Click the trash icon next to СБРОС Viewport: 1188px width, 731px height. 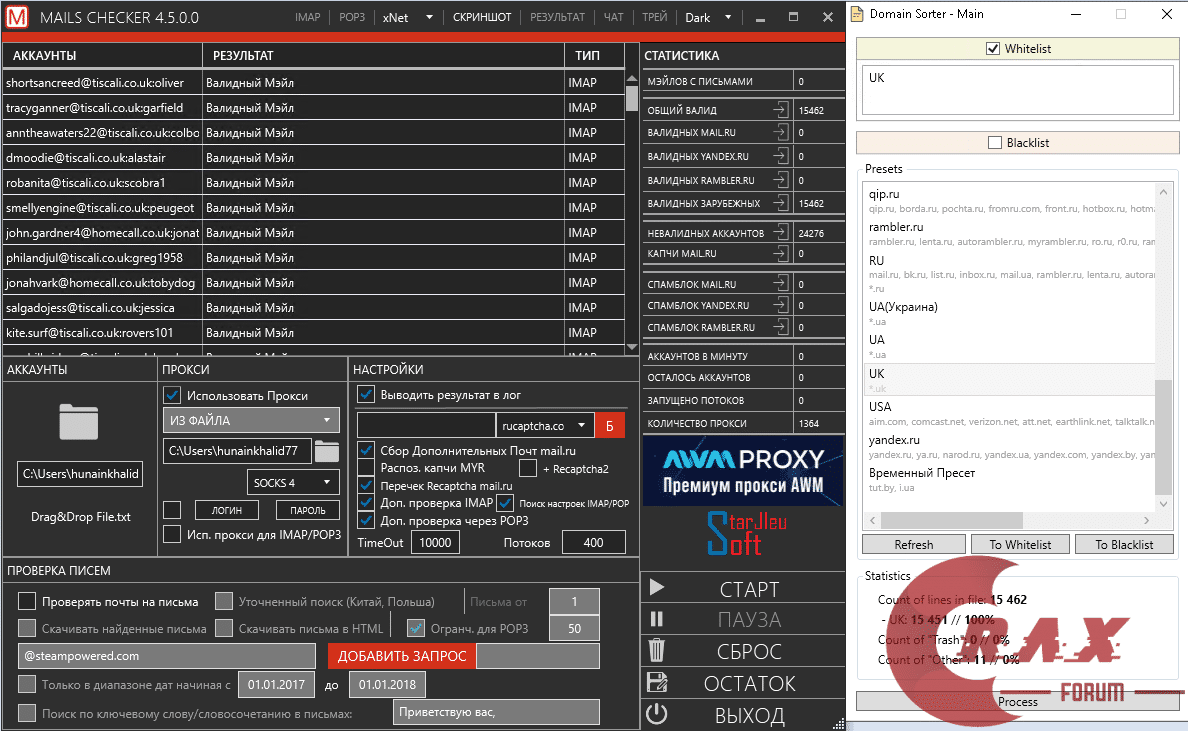[658, 651]
